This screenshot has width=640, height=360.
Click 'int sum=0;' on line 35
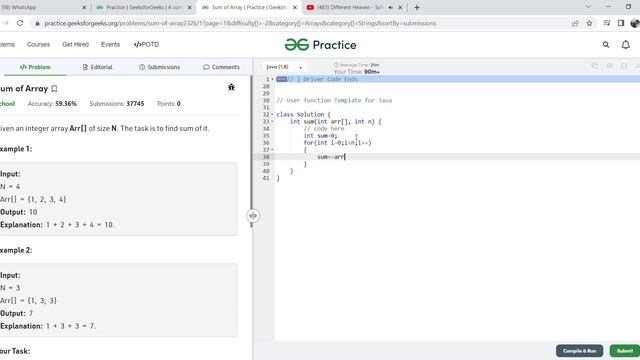[320, 136]
